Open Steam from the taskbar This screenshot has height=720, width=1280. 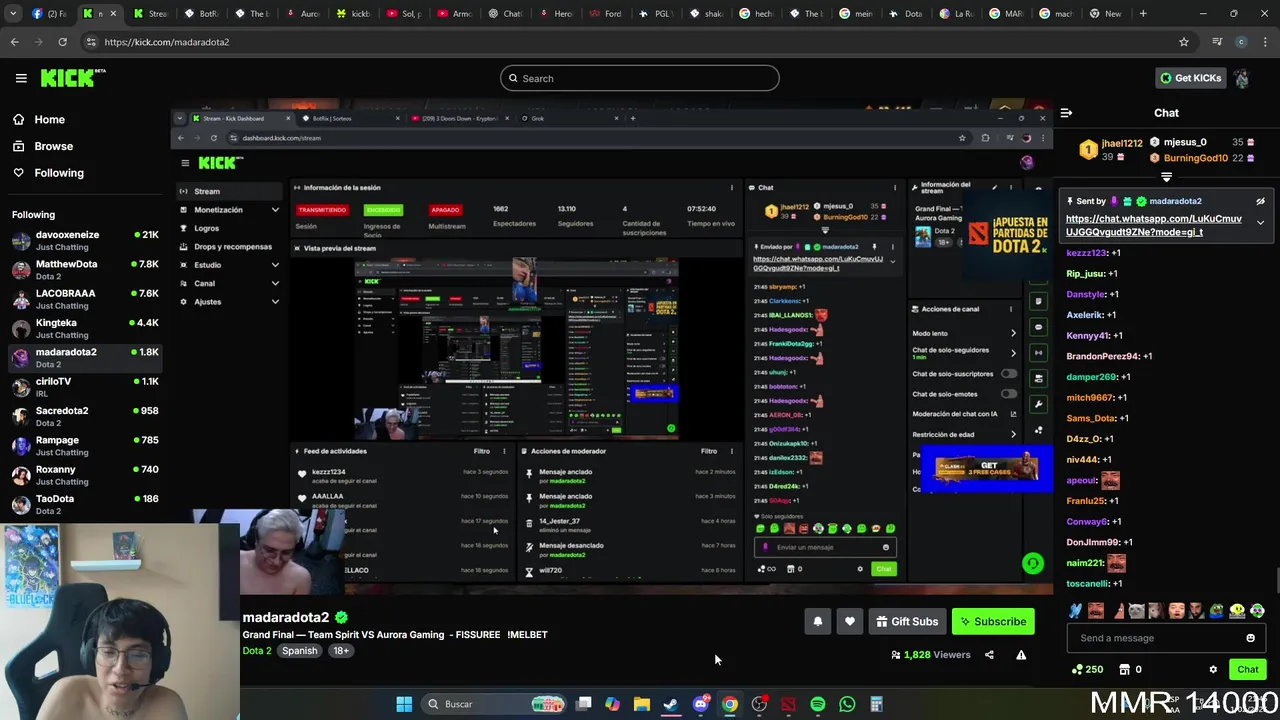[670, 704]
